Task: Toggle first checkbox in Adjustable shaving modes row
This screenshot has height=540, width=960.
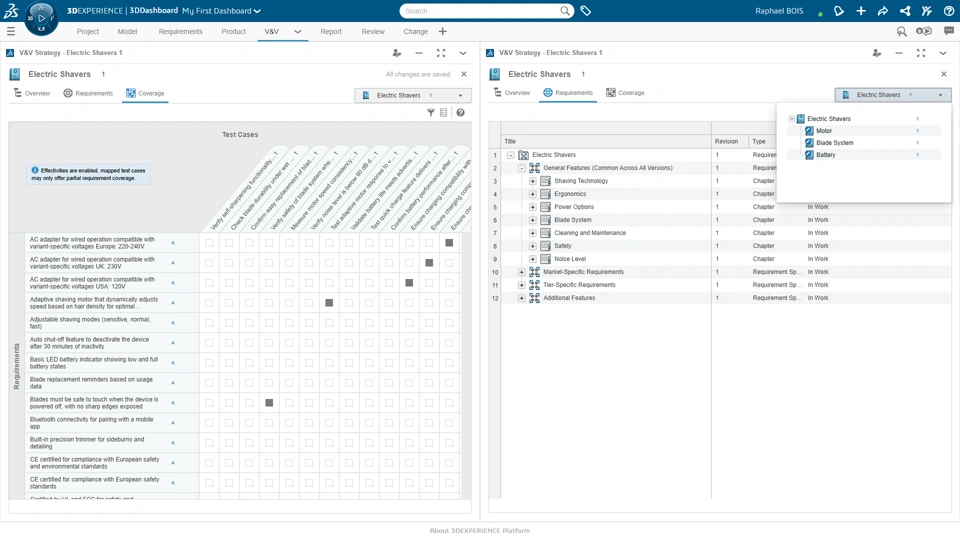Action: (x=209, y=323)
